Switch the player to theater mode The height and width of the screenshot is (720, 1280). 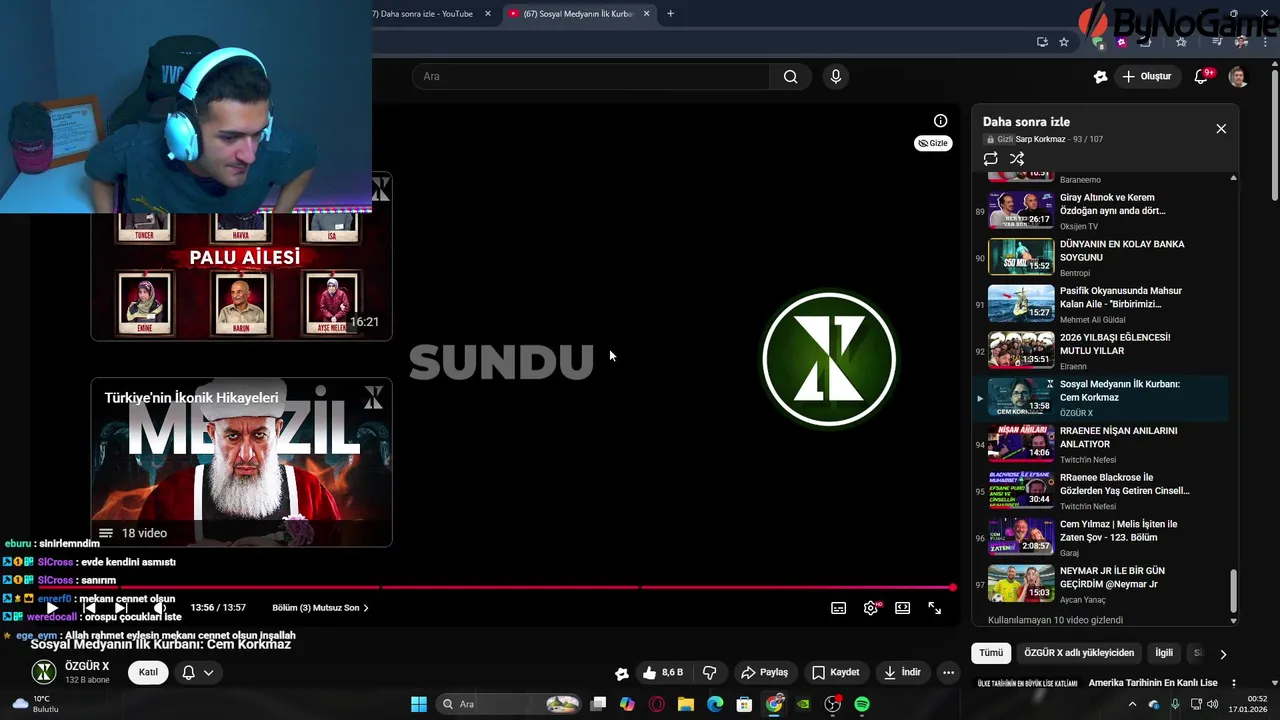click(x=903, y=608)
